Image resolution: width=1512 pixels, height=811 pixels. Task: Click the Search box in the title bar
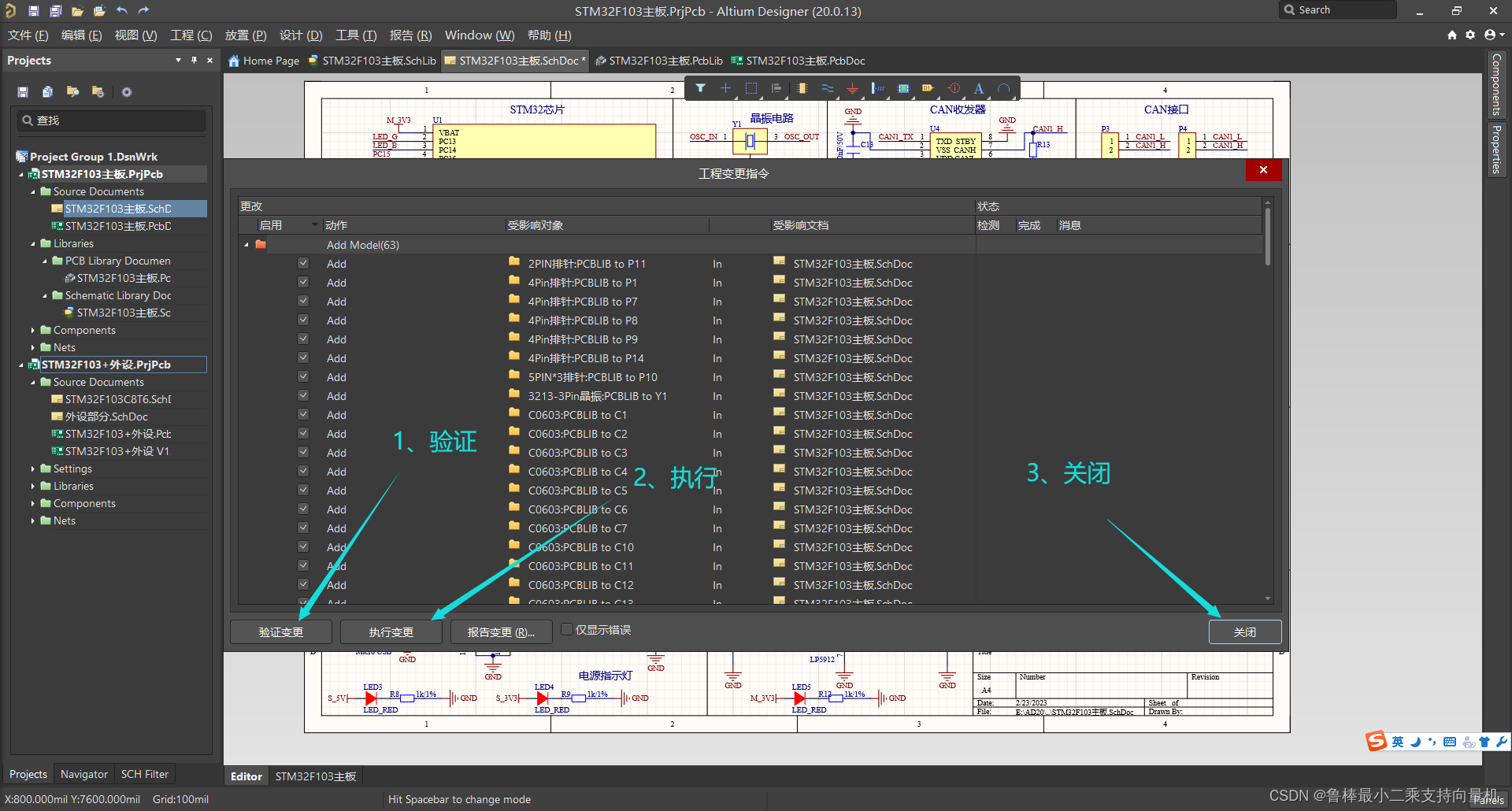[x=1337, y=9]
